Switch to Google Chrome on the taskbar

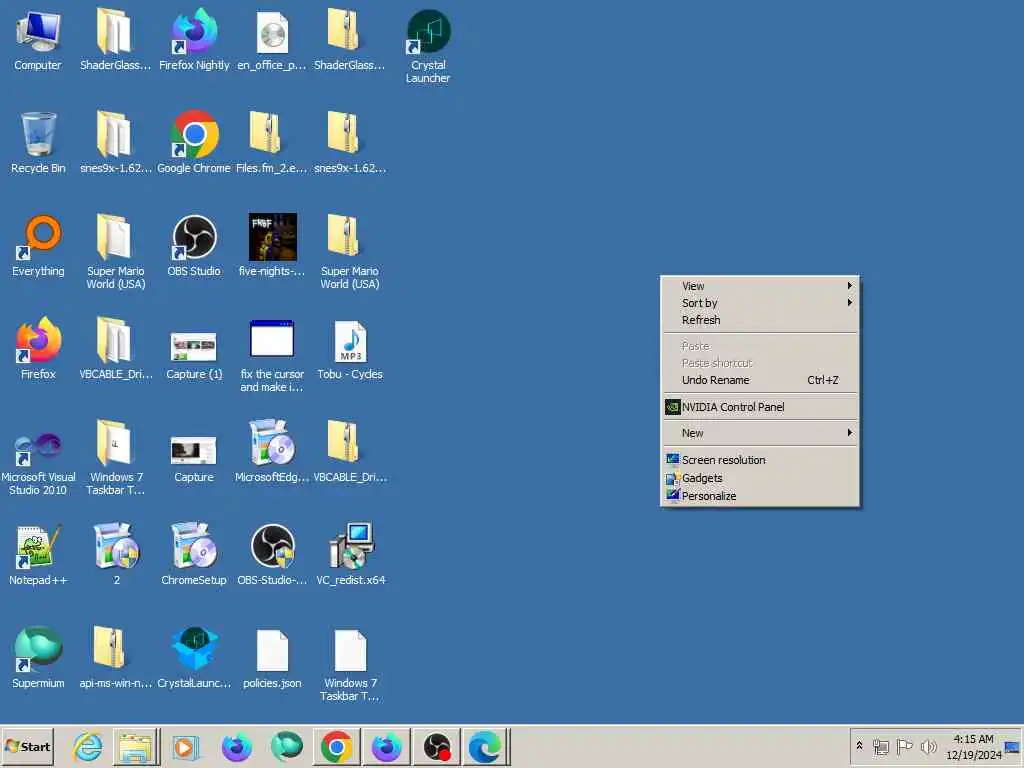click(336, 746)
